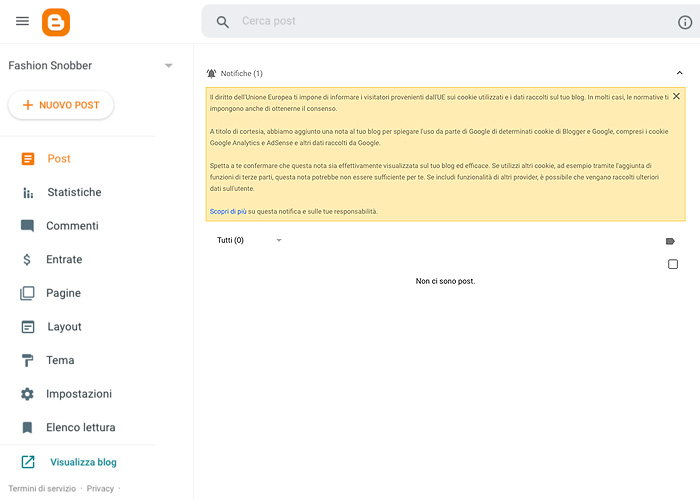
Task: Open the blog selector dropdown arrow
Action: click(x=168, y=66)
